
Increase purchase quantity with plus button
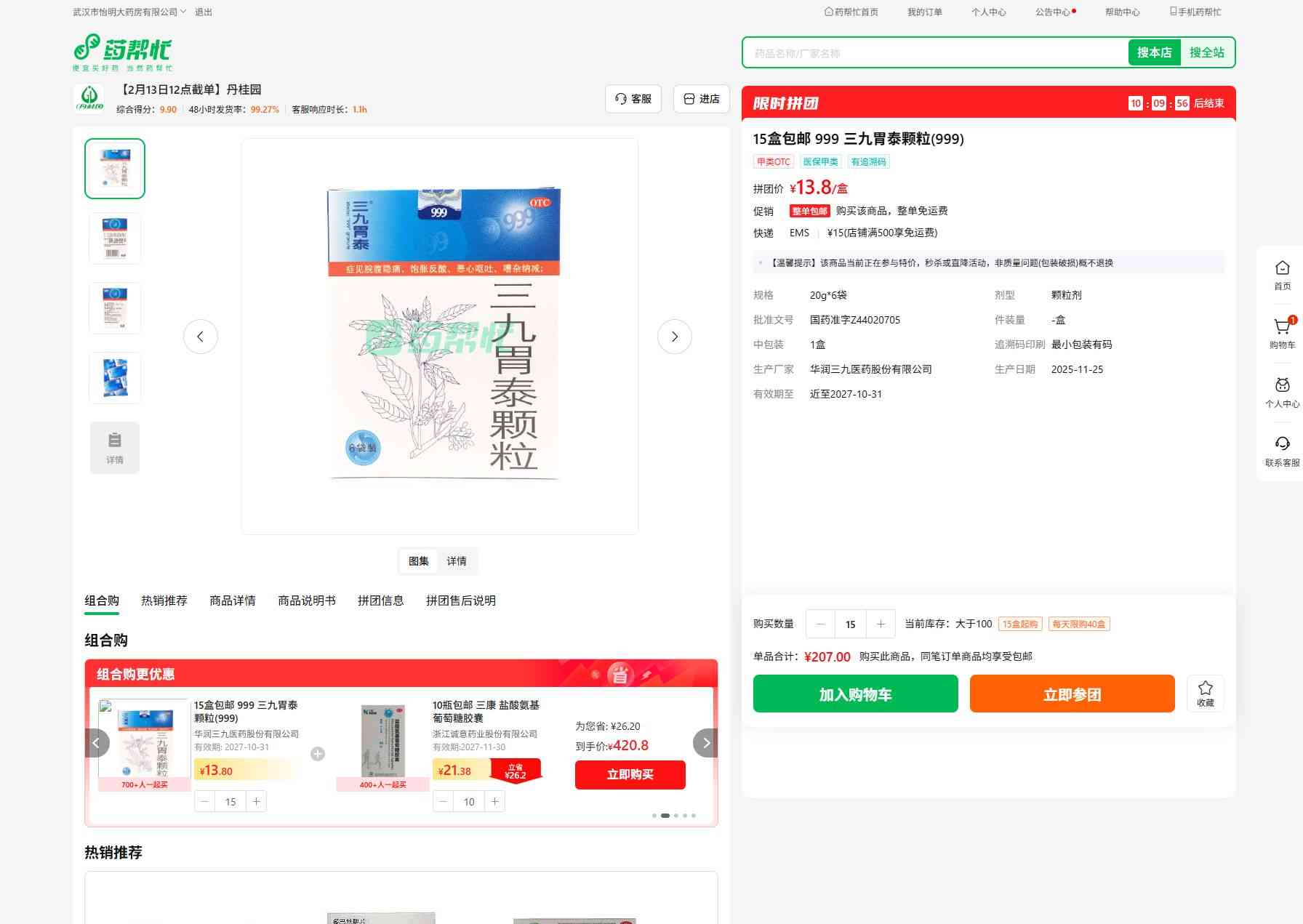[x=881, y=624]
